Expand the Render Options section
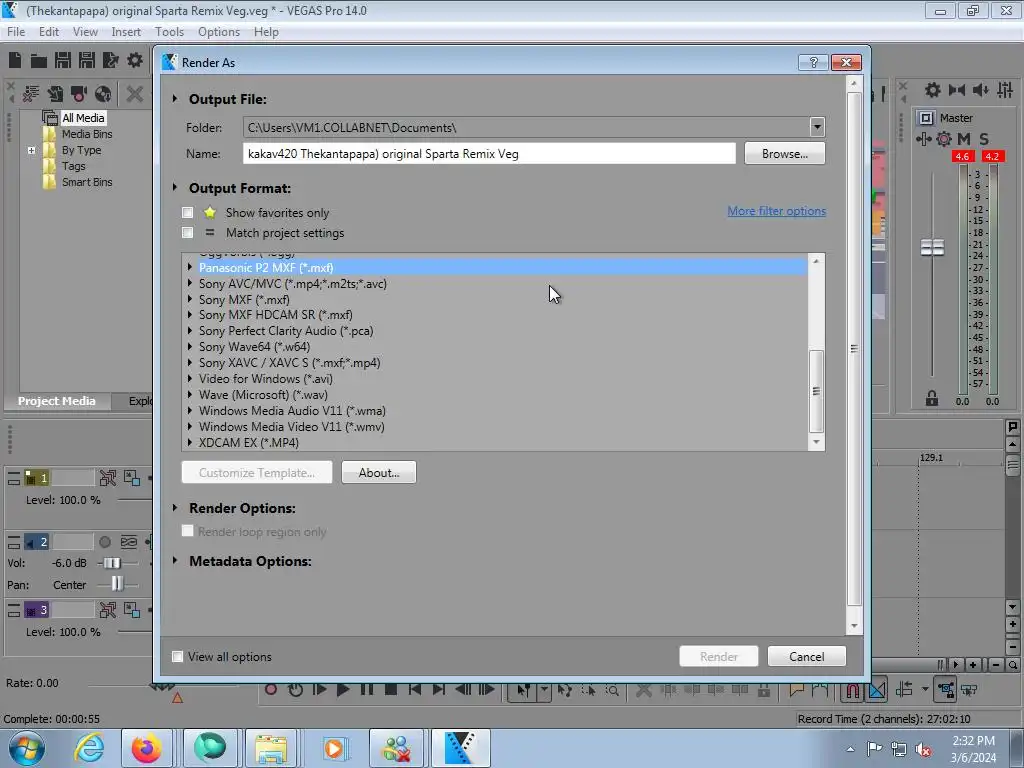 175,507
